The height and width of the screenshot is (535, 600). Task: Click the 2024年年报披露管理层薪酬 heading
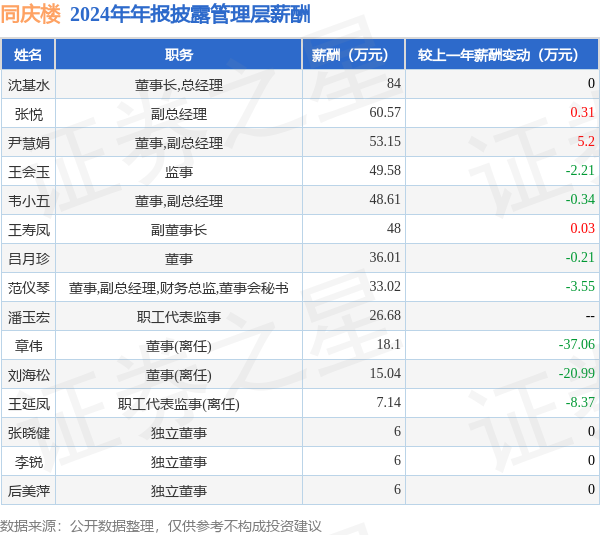190,15
